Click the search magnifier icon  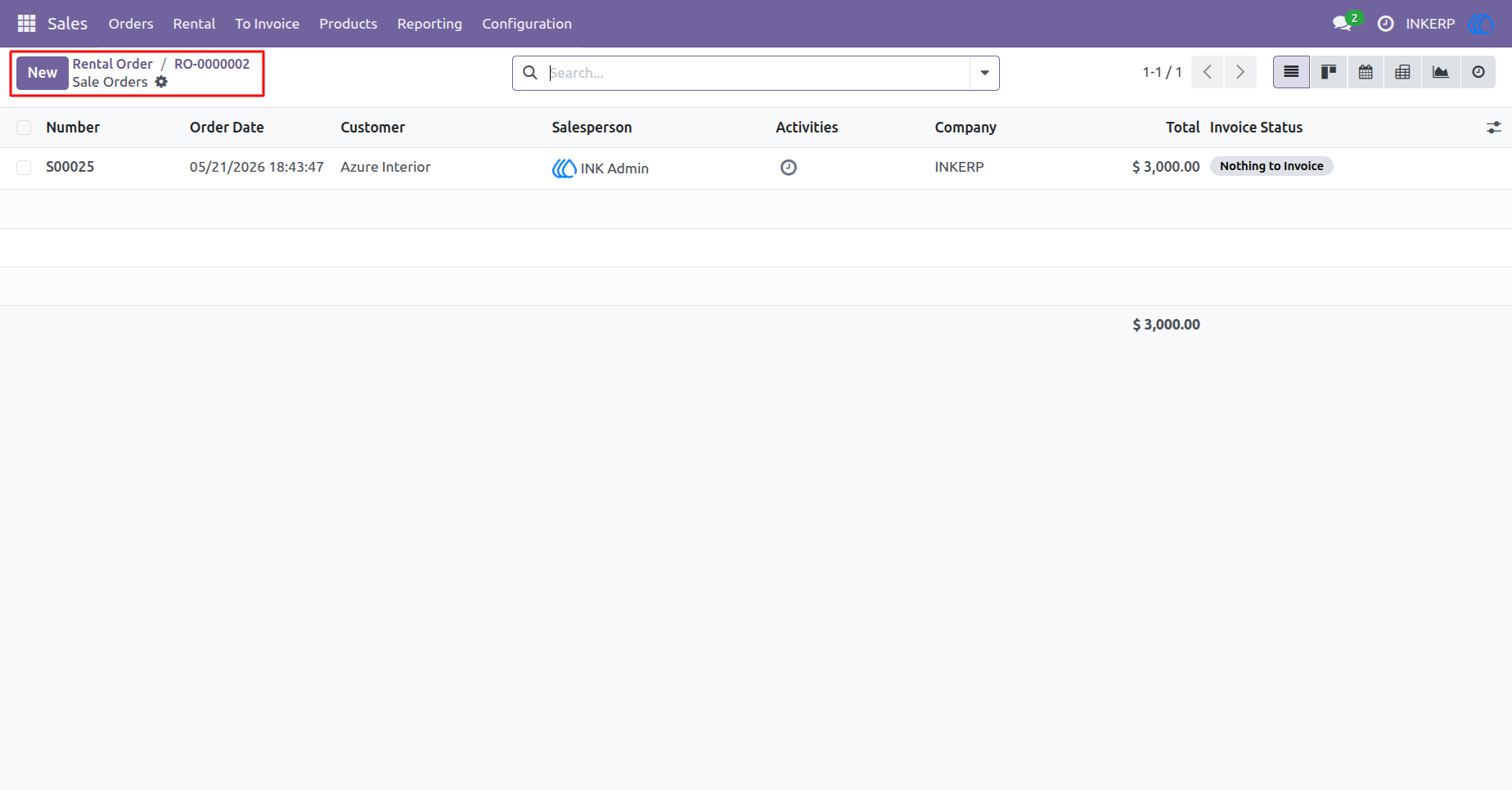(x=530, y=73)
